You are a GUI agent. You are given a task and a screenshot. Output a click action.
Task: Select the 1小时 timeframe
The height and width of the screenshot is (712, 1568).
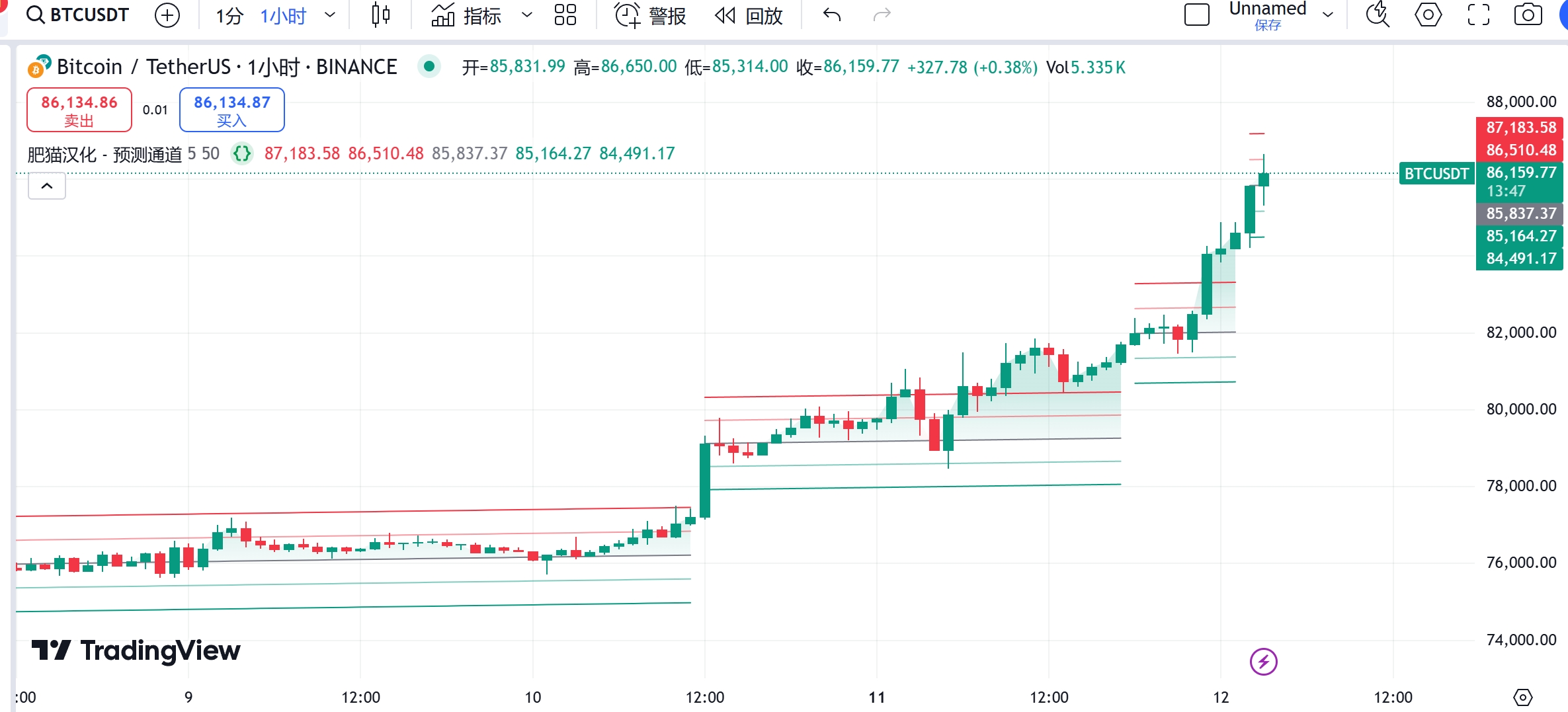tap(283, 15)
